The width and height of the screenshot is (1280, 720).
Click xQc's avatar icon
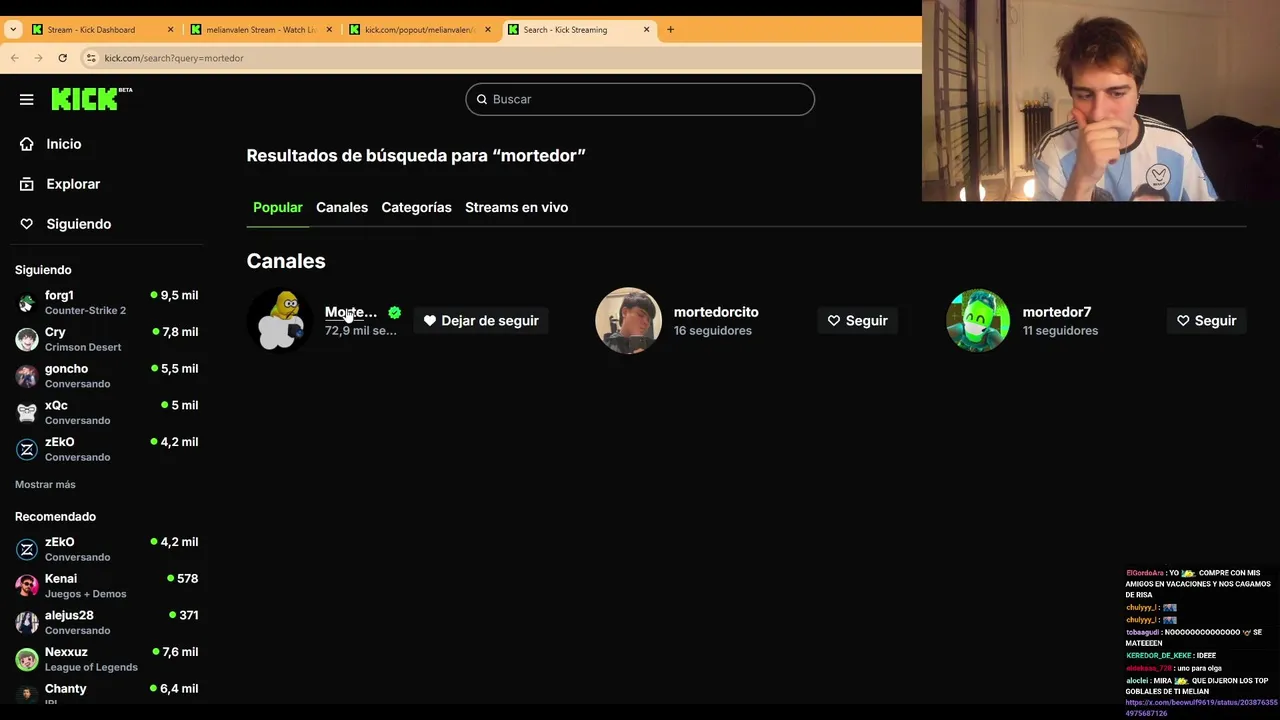pyautogui.click(x=27, y=413)
